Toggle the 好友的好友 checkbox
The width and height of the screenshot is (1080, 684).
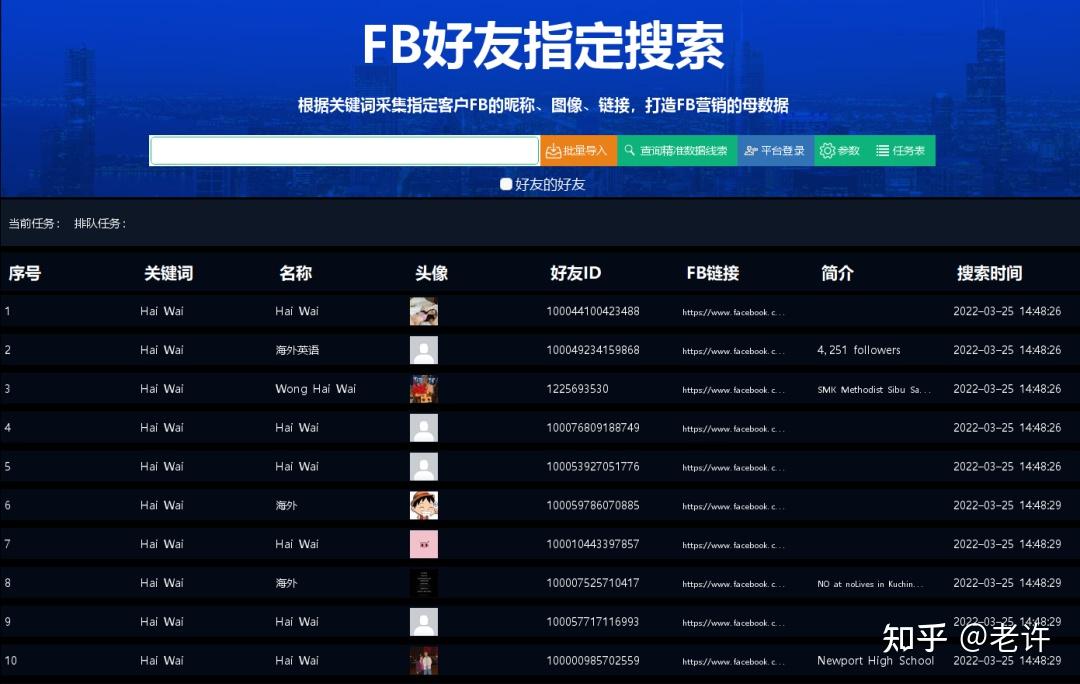point(507,184)
